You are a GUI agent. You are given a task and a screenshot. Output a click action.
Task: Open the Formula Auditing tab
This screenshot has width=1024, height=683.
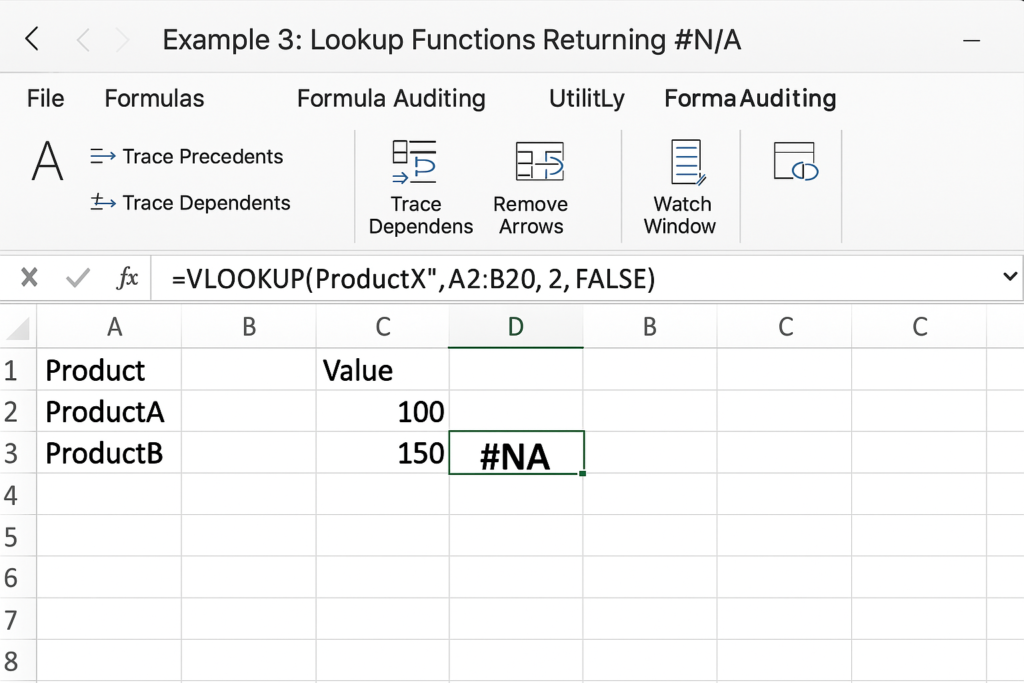(391, 98)
